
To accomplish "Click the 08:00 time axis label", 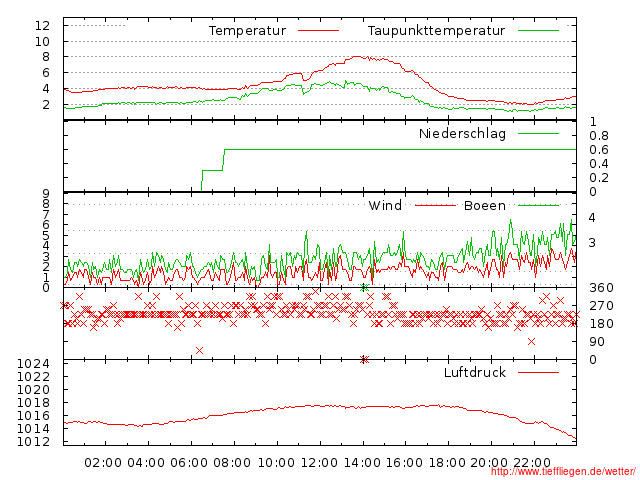I will (232, 463).
